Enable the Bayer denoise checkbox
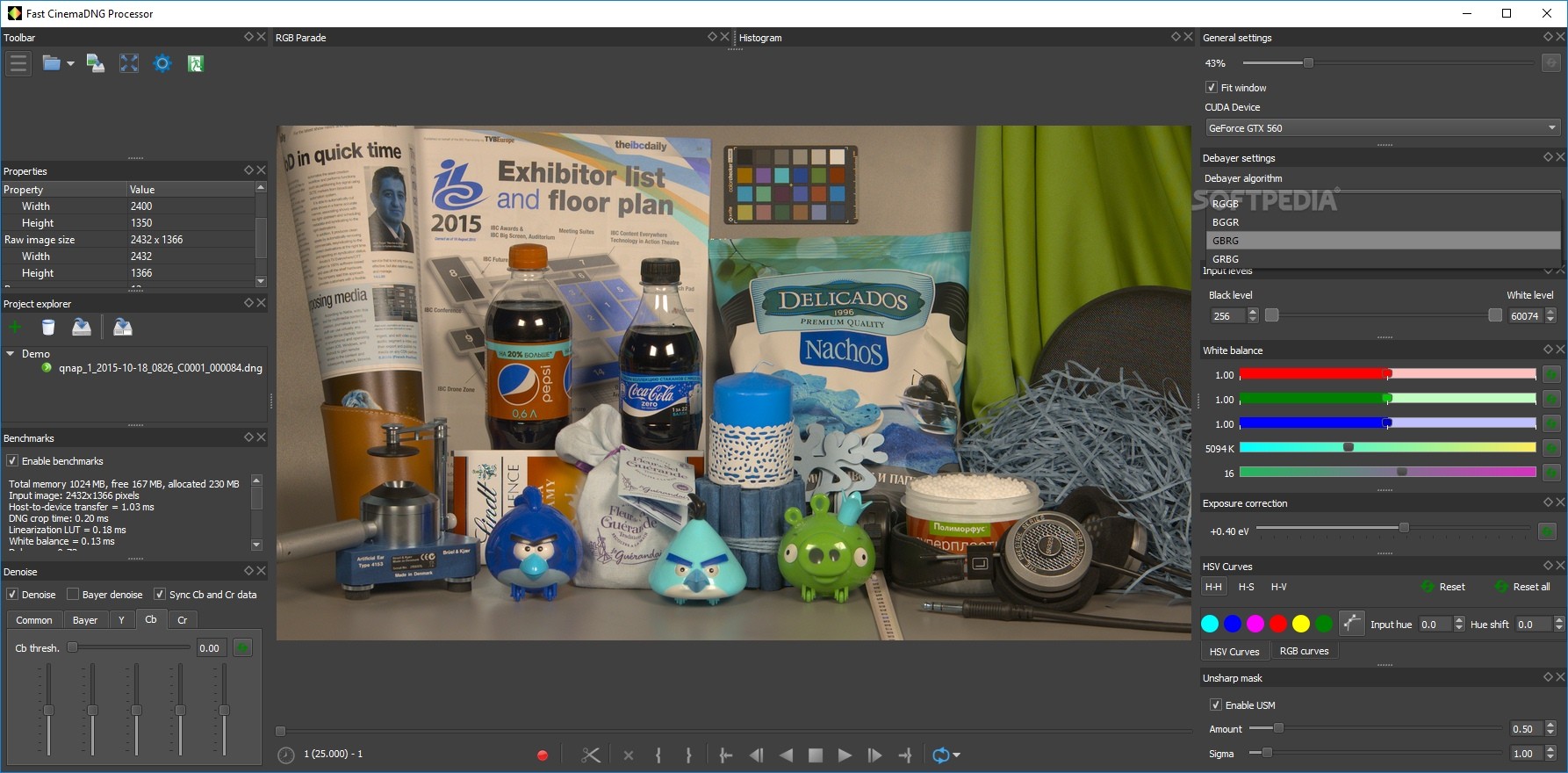Viewport: 1568px width, 773px height. pos(73,595)
